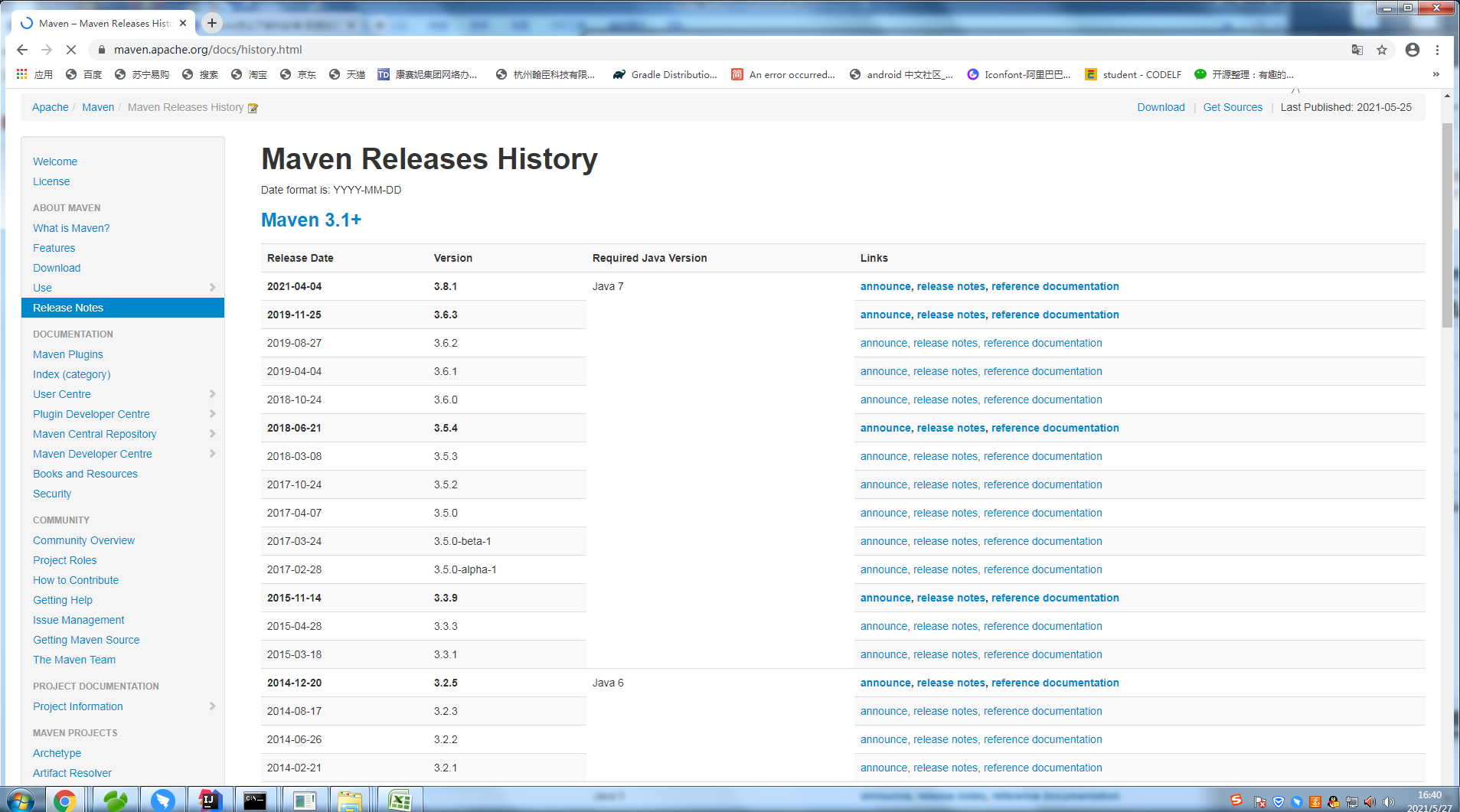Open Get Sources link
1460x812 pixels.
[1233, 107]
